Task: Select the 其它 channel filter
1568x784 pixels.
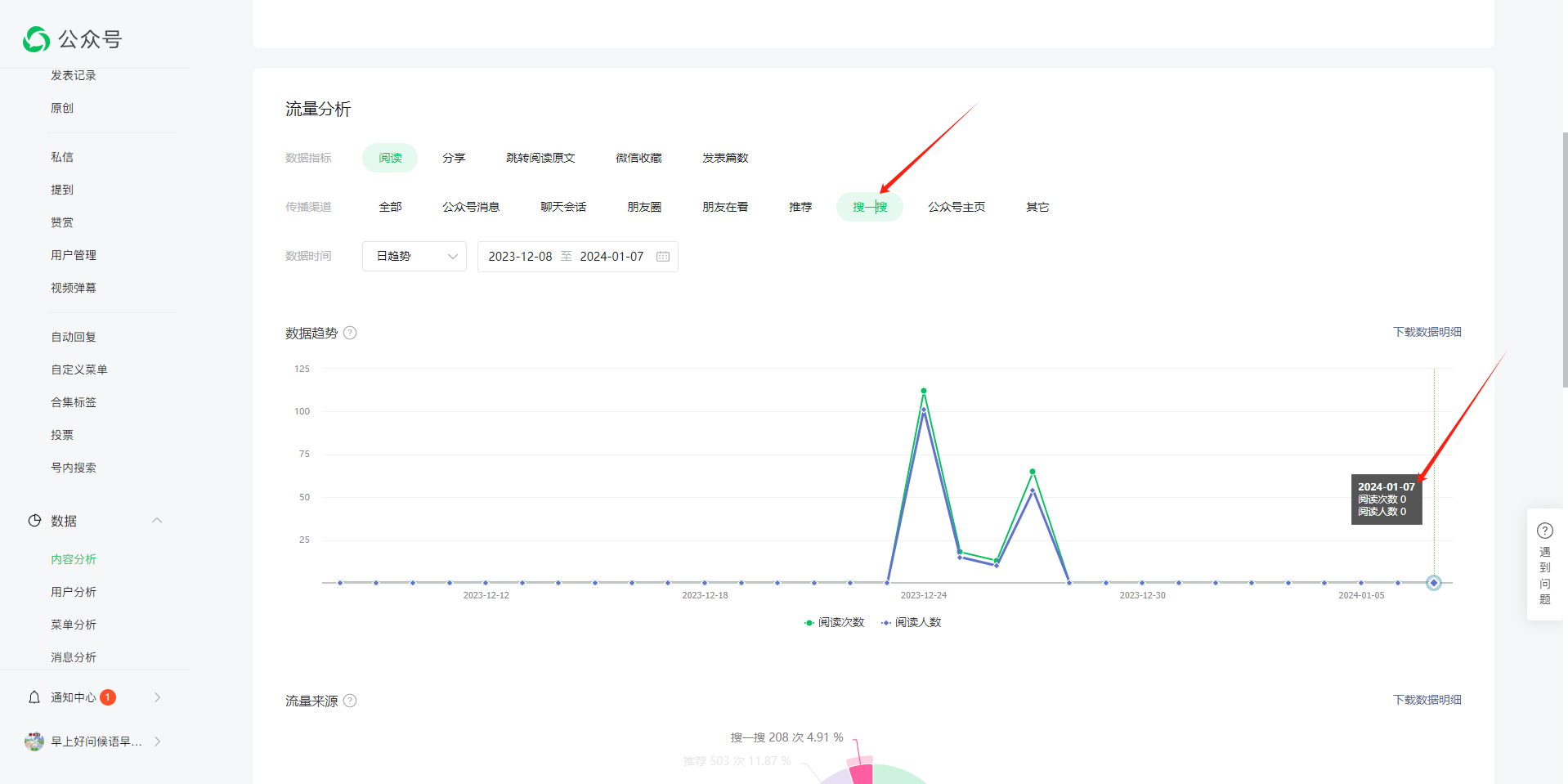Action: coord(1037,207)
